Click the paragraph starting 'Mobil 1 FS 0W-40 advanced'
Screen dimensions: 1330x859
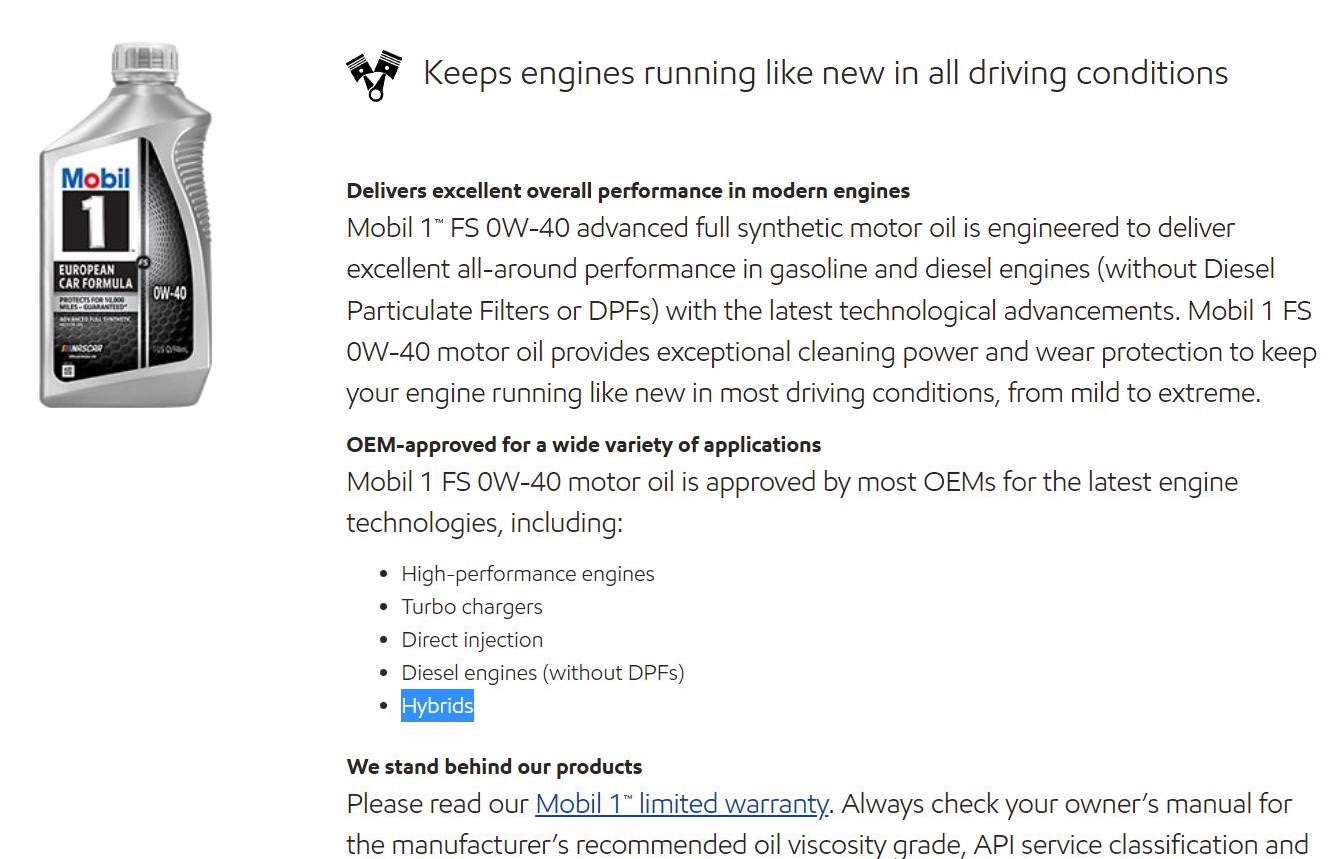(831, 310)
